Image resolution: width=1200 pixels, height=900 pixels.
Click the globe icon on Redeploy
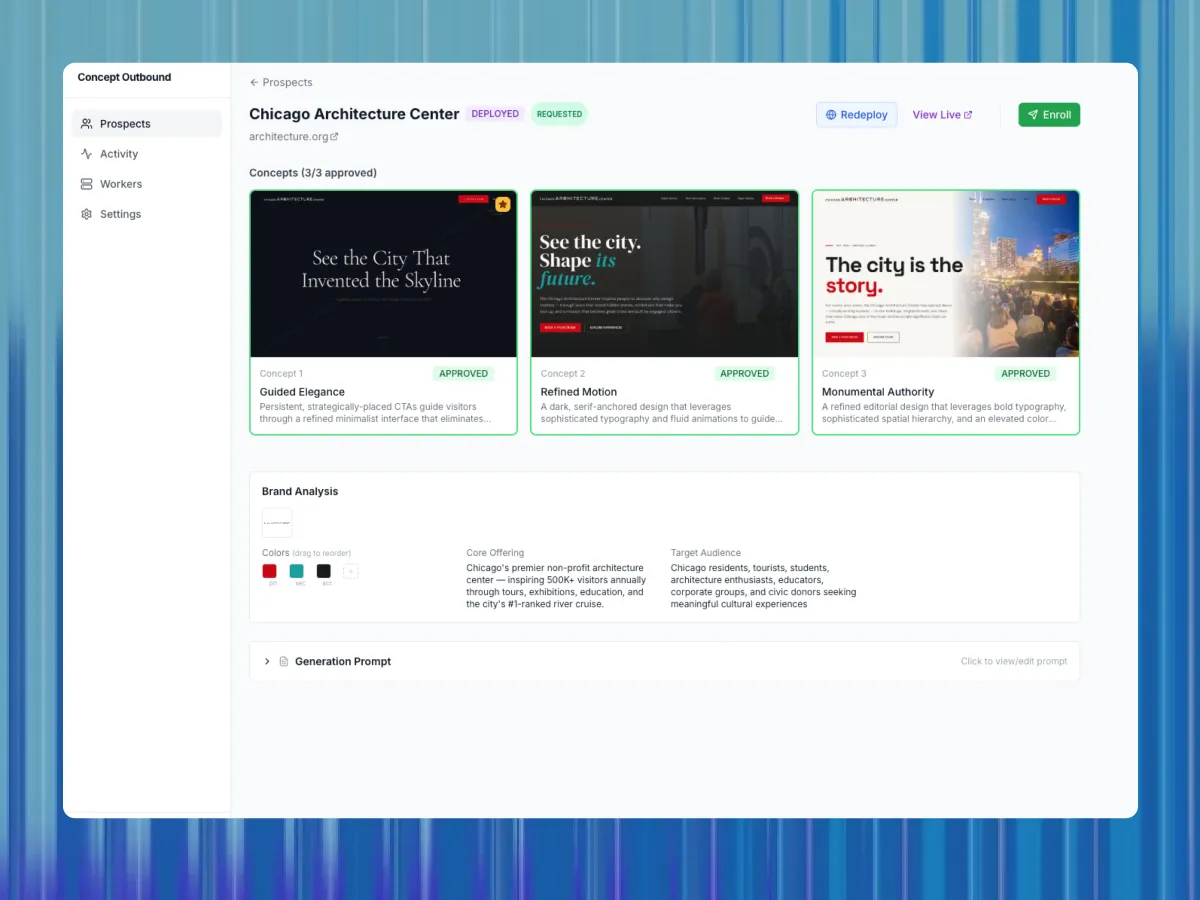(831, 115)
